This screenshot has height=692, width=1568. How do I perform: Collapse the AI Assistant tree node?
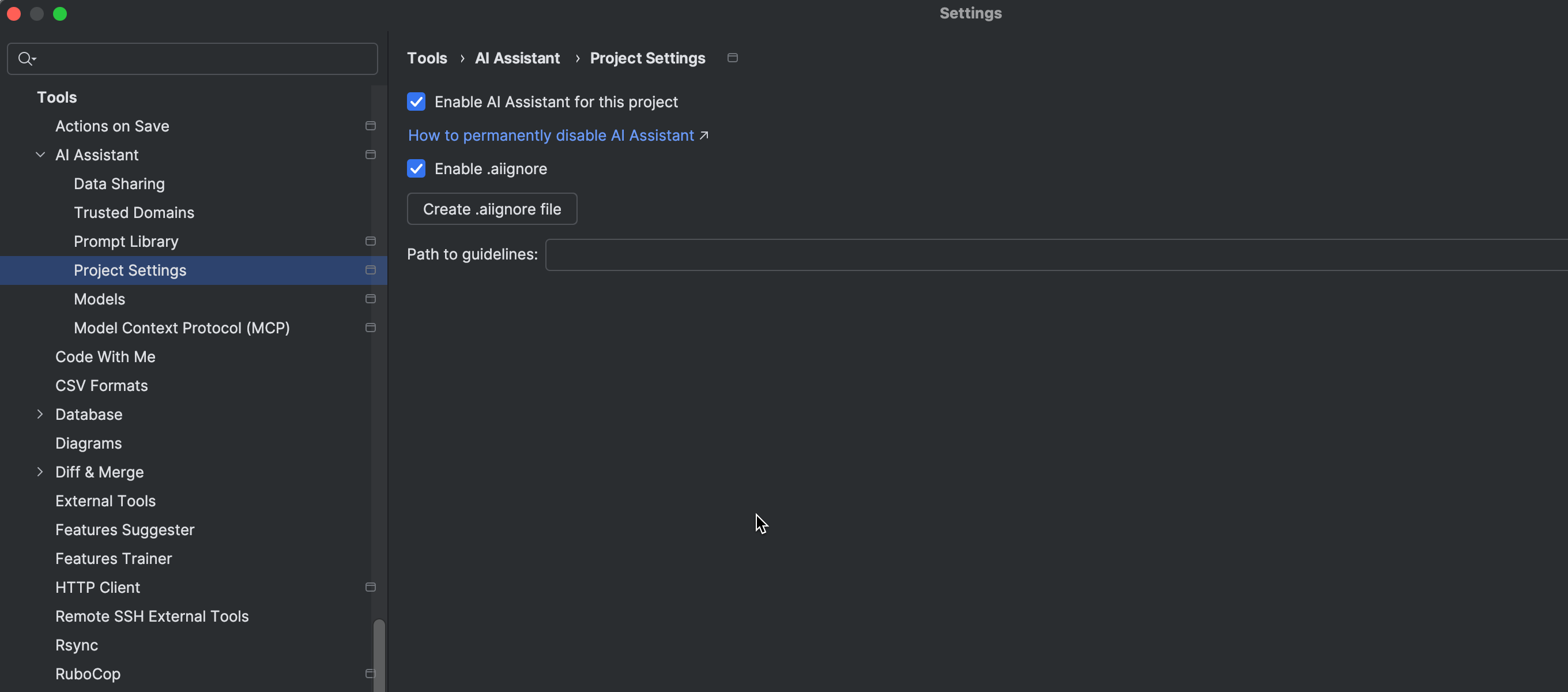[x=40, y=155]
